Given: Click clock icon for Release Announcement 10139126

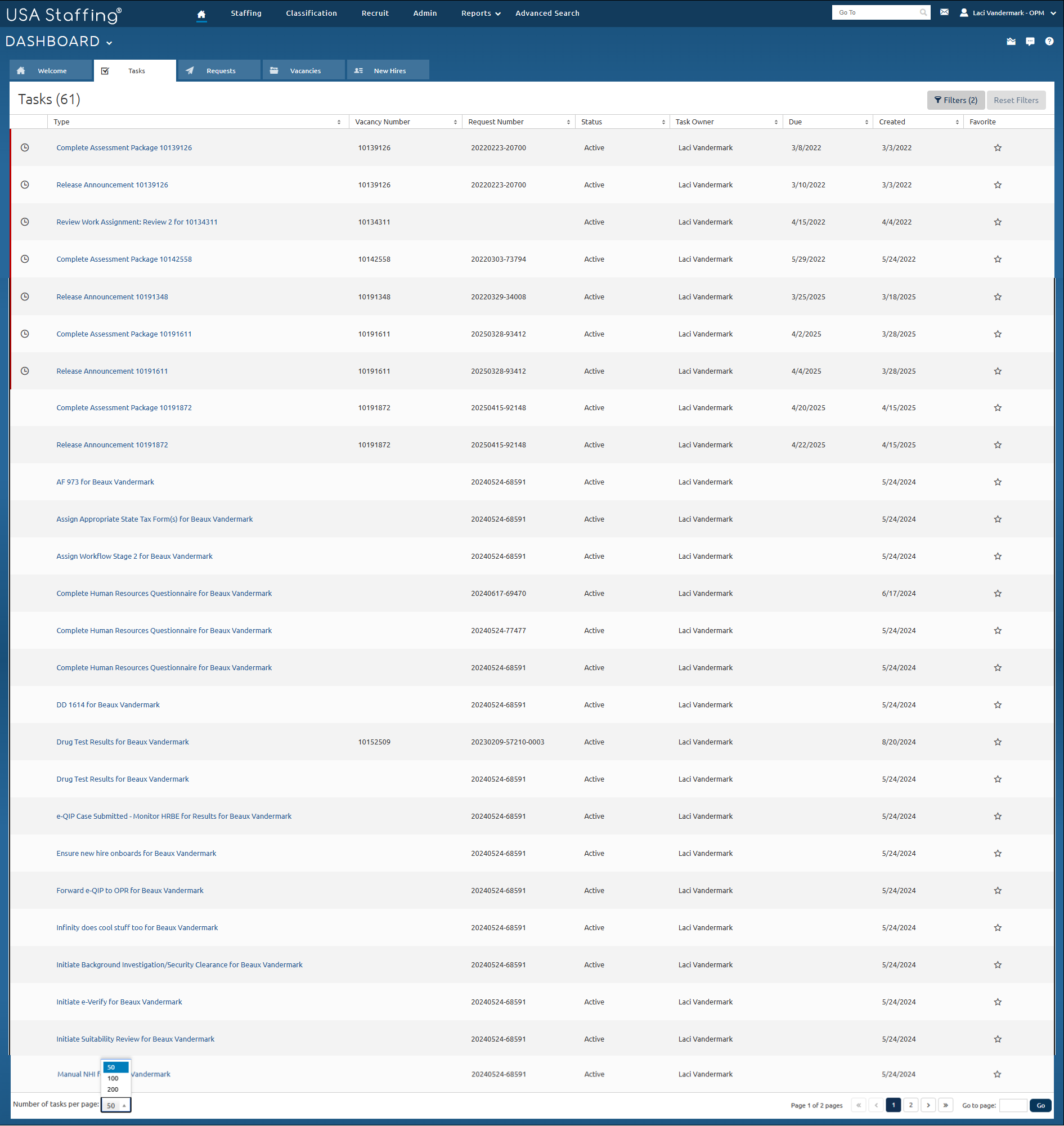Looking at the screenshot, I should tap(25, 185).
